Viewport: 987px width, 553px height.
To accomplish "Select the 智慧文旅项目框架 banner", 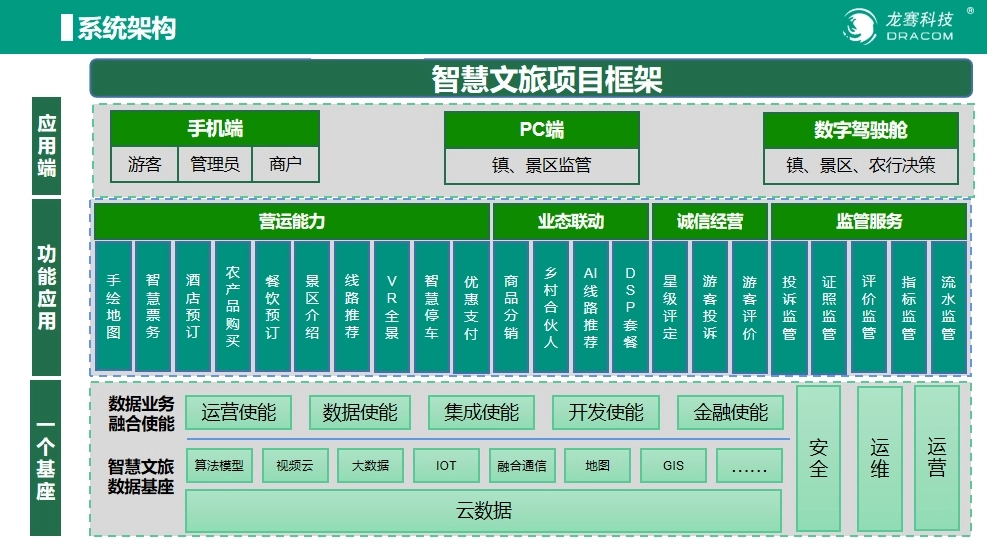I will [x=531, y=79].
